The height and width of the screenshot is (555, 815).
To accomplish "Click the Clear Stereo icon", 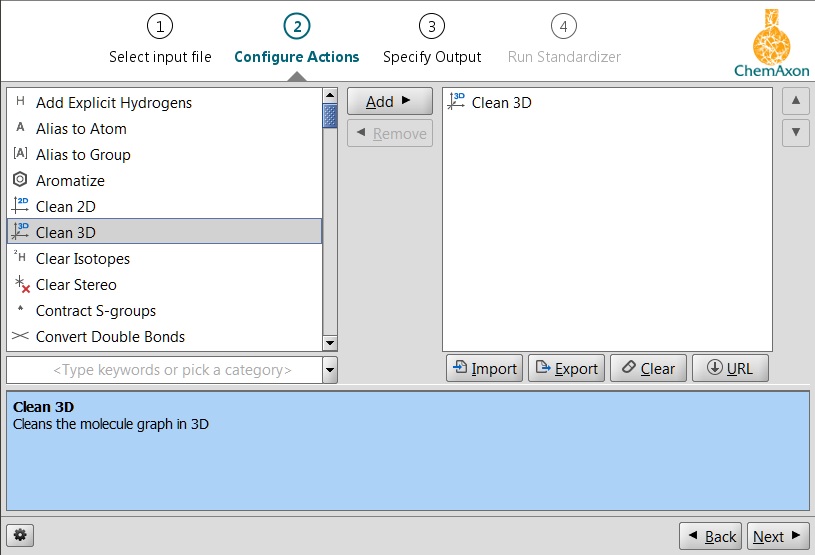I will click(20, 284).
